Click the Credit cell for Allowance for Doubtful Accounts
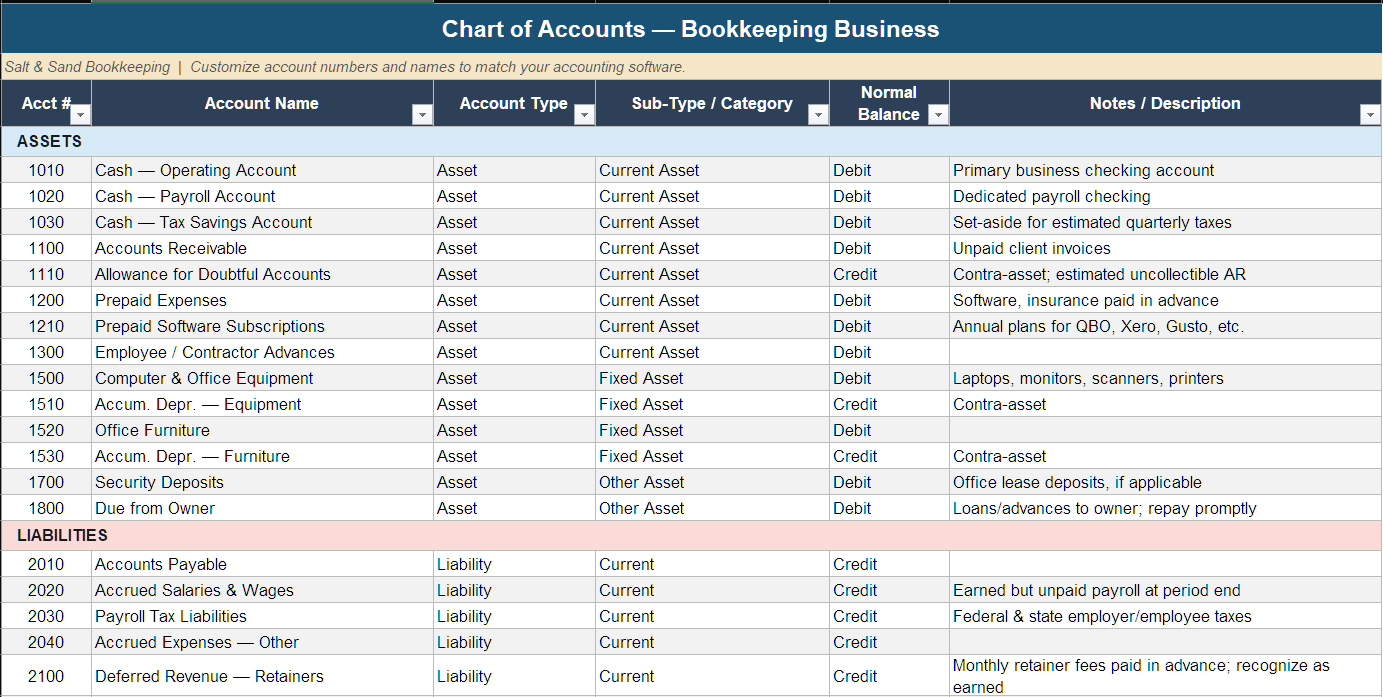The width and height of the screenshot is (1383, 697). point(889,274)
